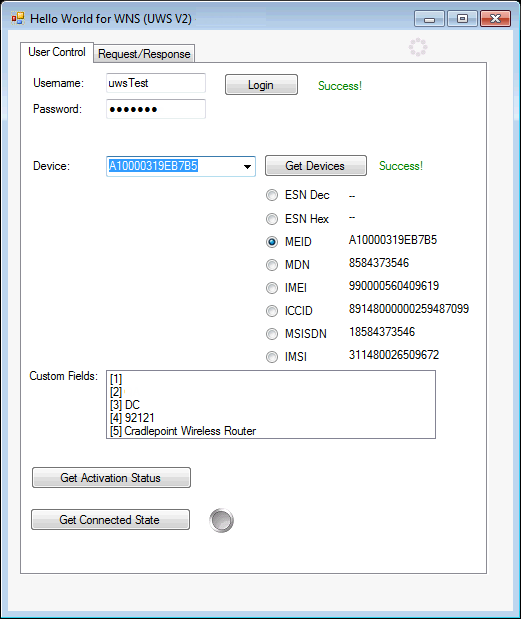Click into the Username input field
This screenshot has width=521, height=619.
click(x=156, y=83)
